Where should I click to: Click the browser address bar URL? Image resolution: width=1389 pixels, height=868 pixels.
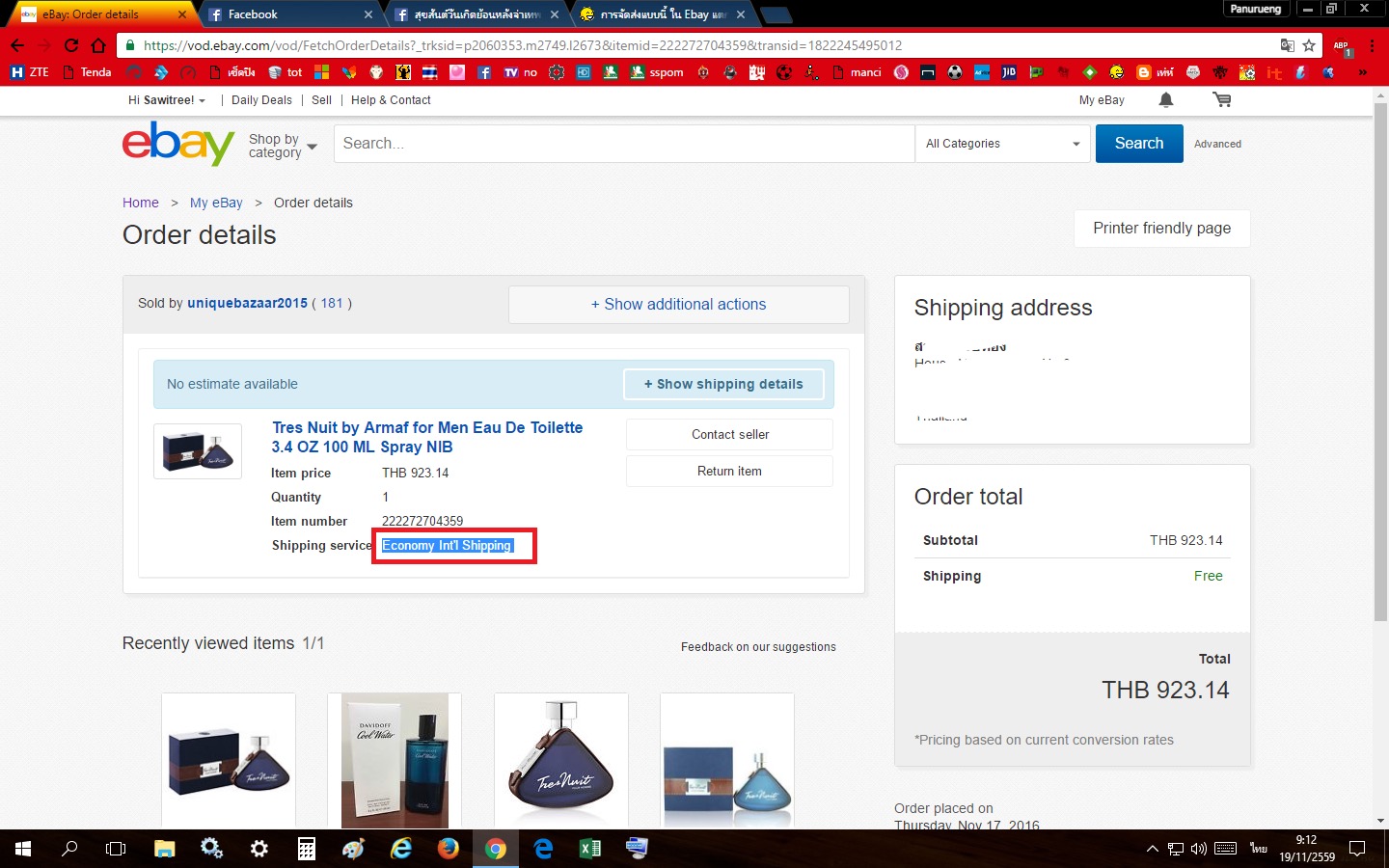523,45
